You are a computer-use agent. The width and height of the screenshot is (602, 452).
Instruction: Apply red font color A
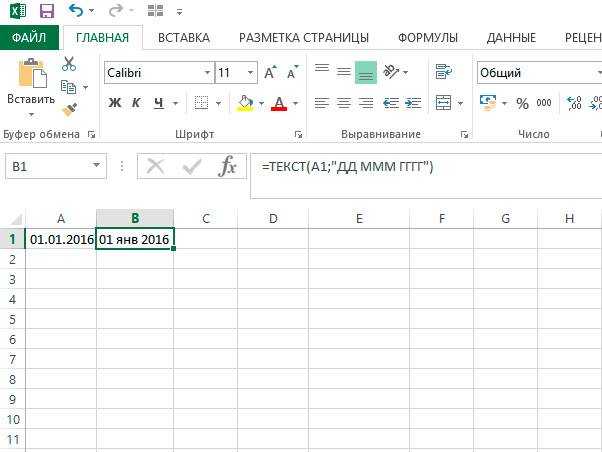click(x=279, y=103)
